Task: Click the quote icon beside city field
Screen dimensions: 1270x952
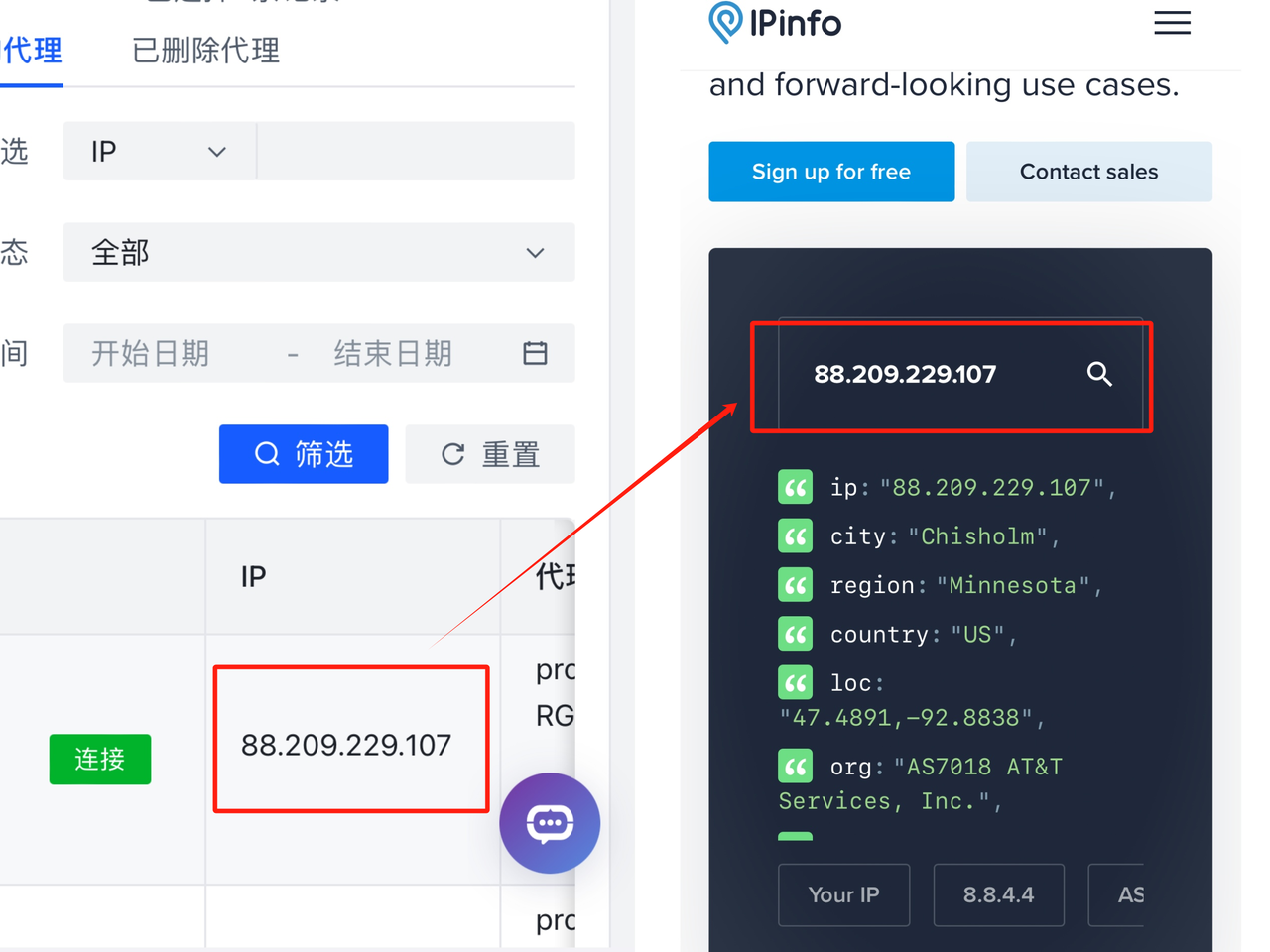Action: tap(795, 536)
